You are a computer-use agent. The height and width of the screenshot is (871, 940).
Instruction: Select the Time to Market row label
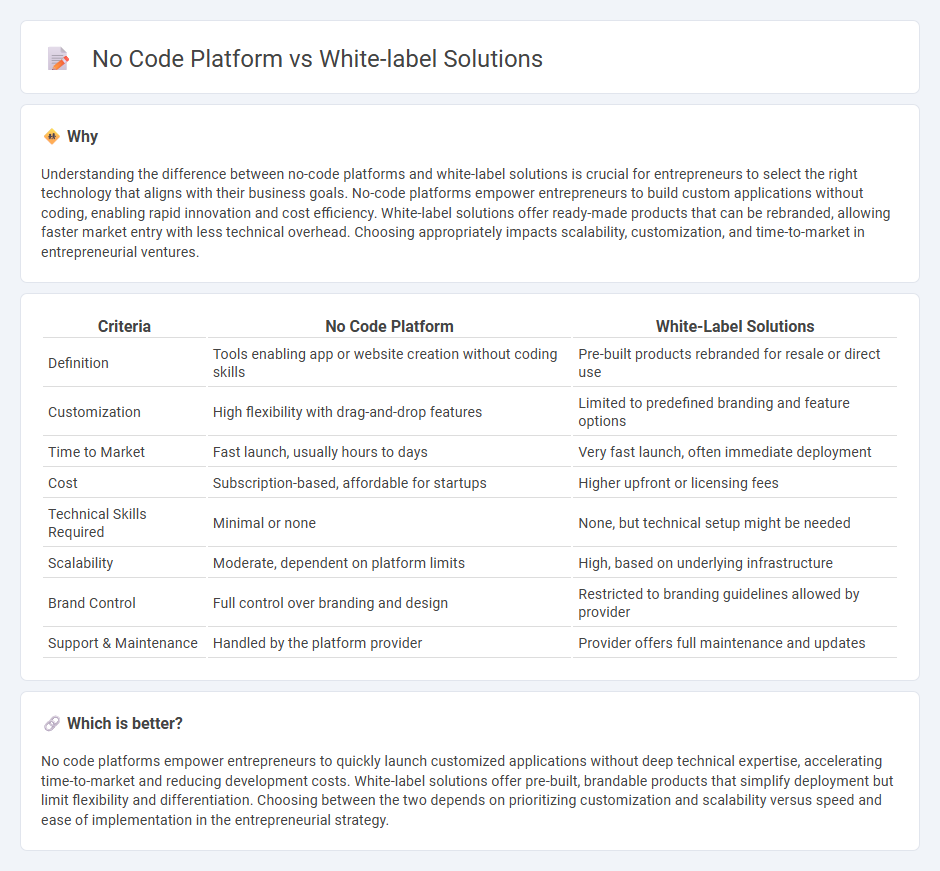[96, 452]
